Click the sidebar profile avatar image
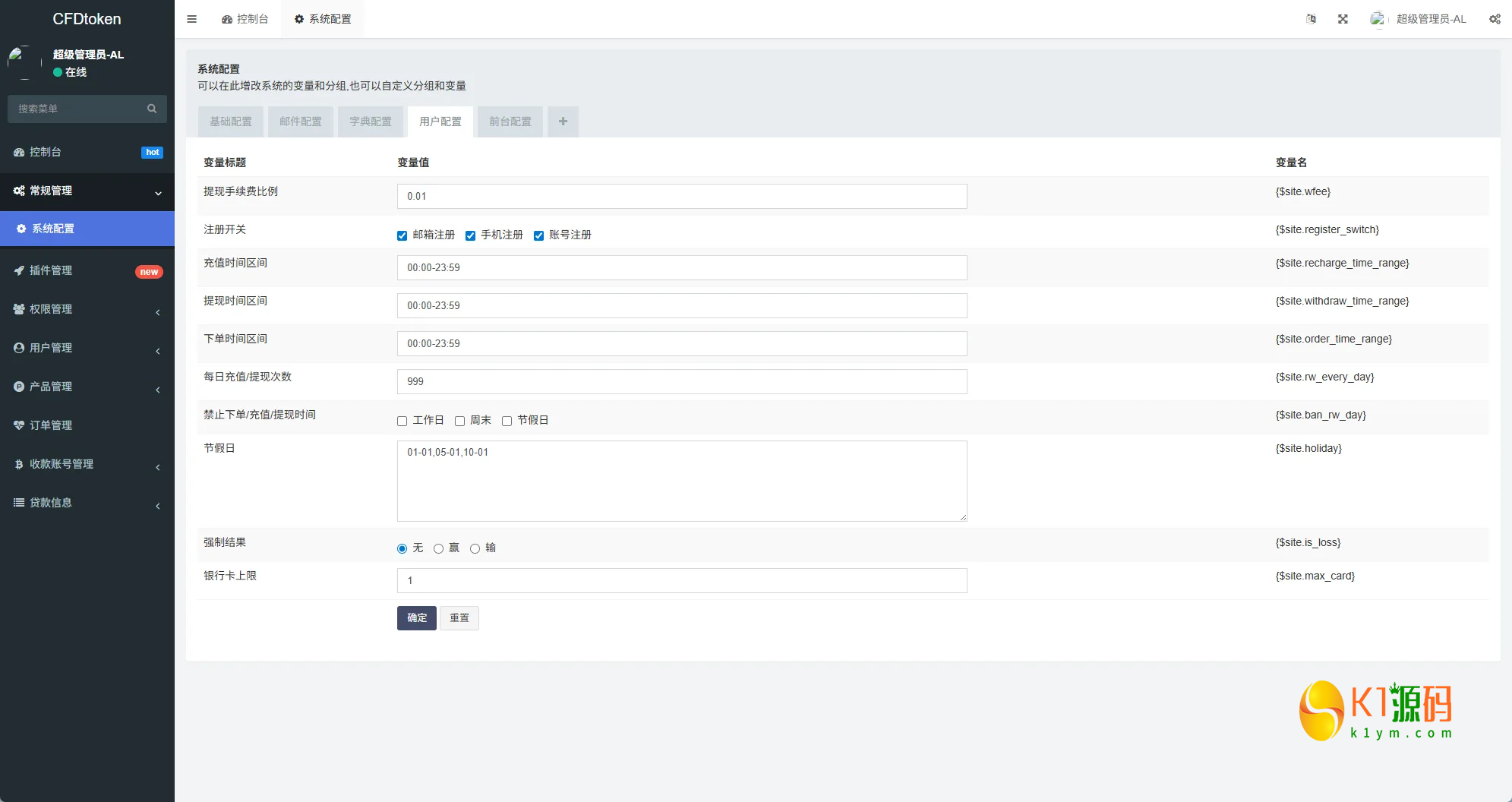Viewport: 1512px width, 802px height. coord(23,62)
